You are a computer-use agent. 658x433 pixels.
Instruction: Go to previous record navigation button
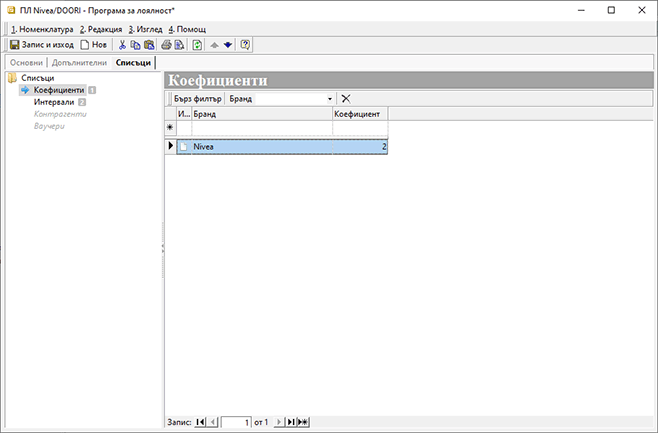tap(213, 422)
